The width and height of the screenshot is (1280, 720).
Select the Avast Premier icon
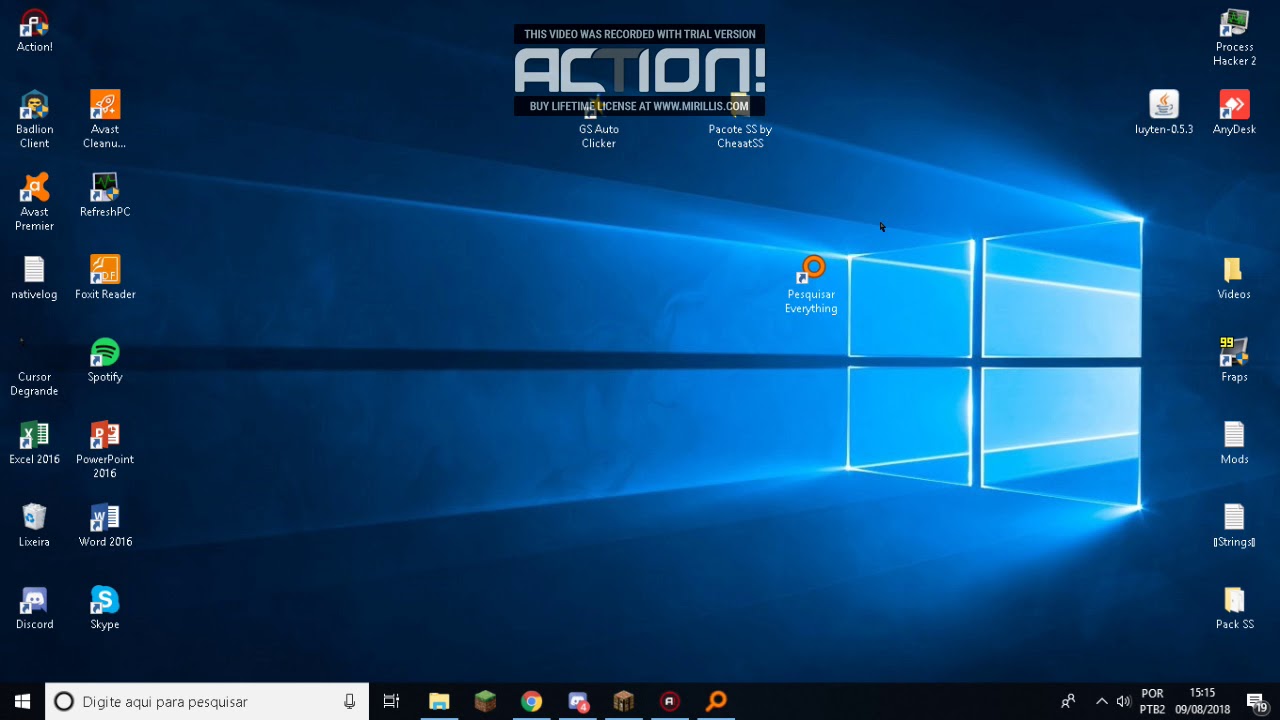(34, 202)
